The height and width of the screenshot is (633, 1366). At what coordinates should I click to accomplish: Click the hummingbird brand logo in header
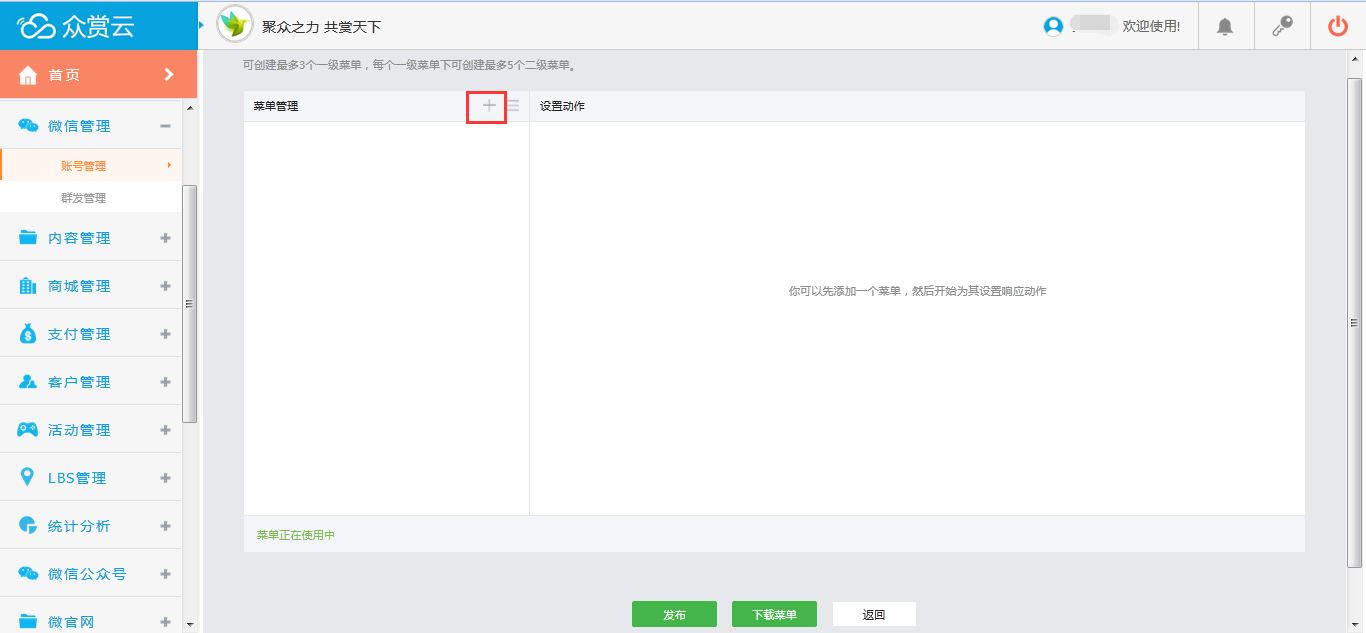click(x=235, y=25)
